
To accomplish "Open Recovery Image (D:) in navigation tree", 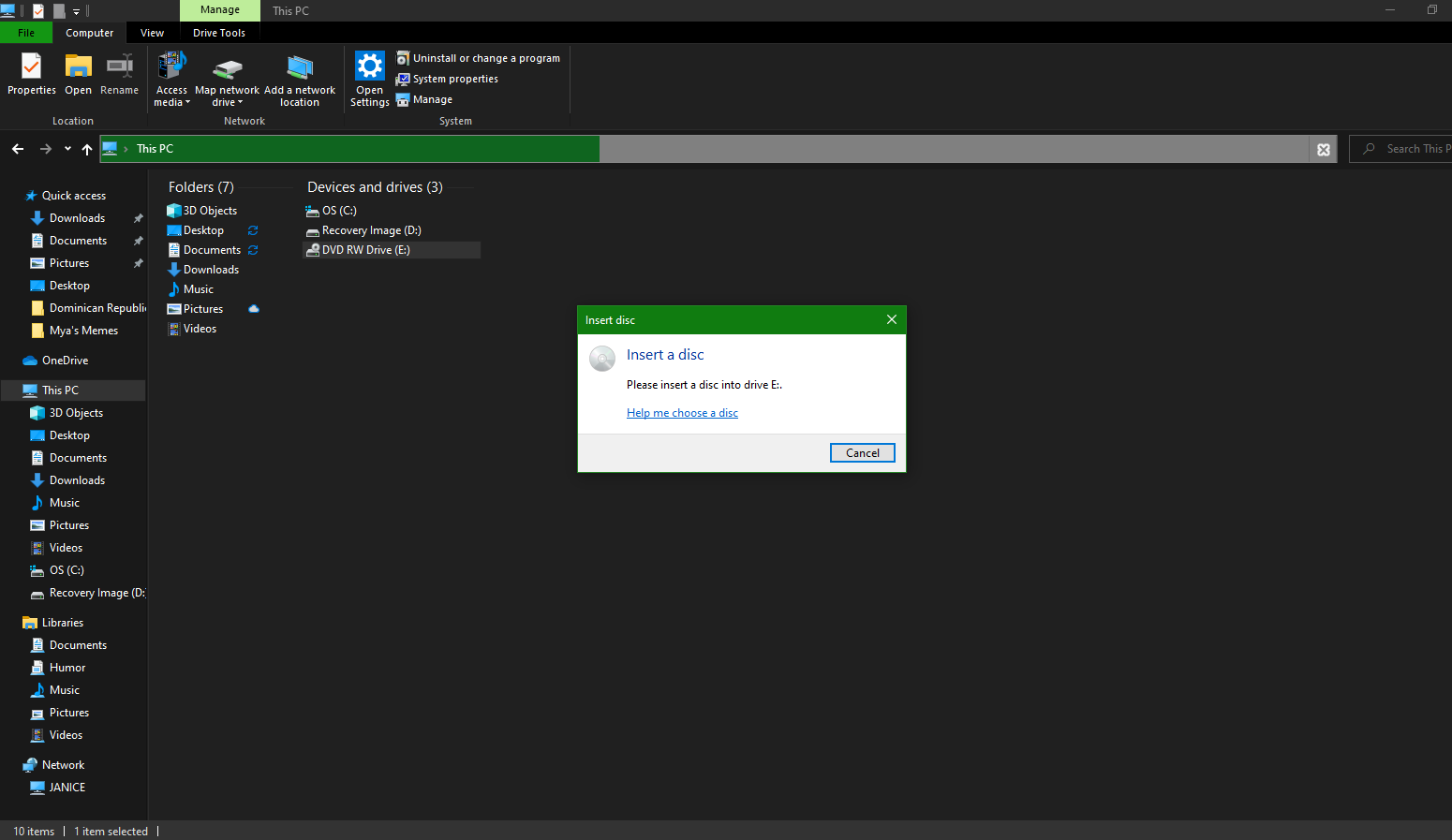I will [88, 593].
